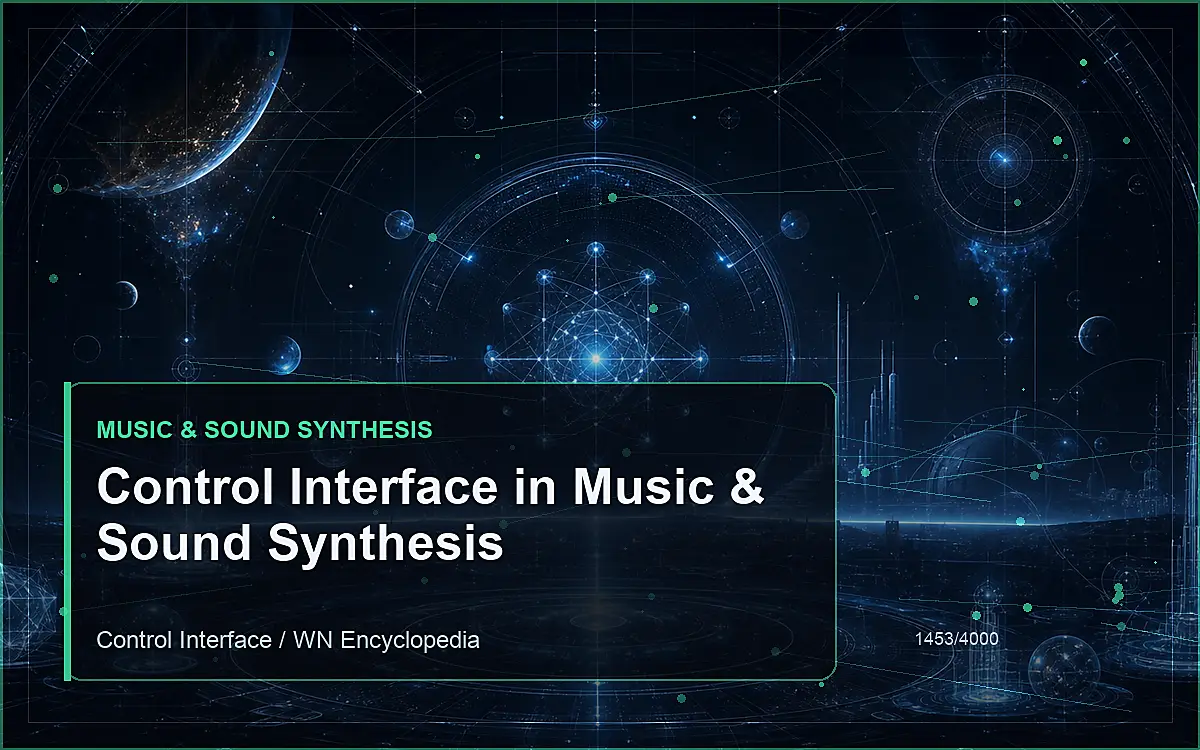The height and width of the screenshot is (750, 1200).
Task: Click the '1453/4000' counter text
Action: click(956, 637)
